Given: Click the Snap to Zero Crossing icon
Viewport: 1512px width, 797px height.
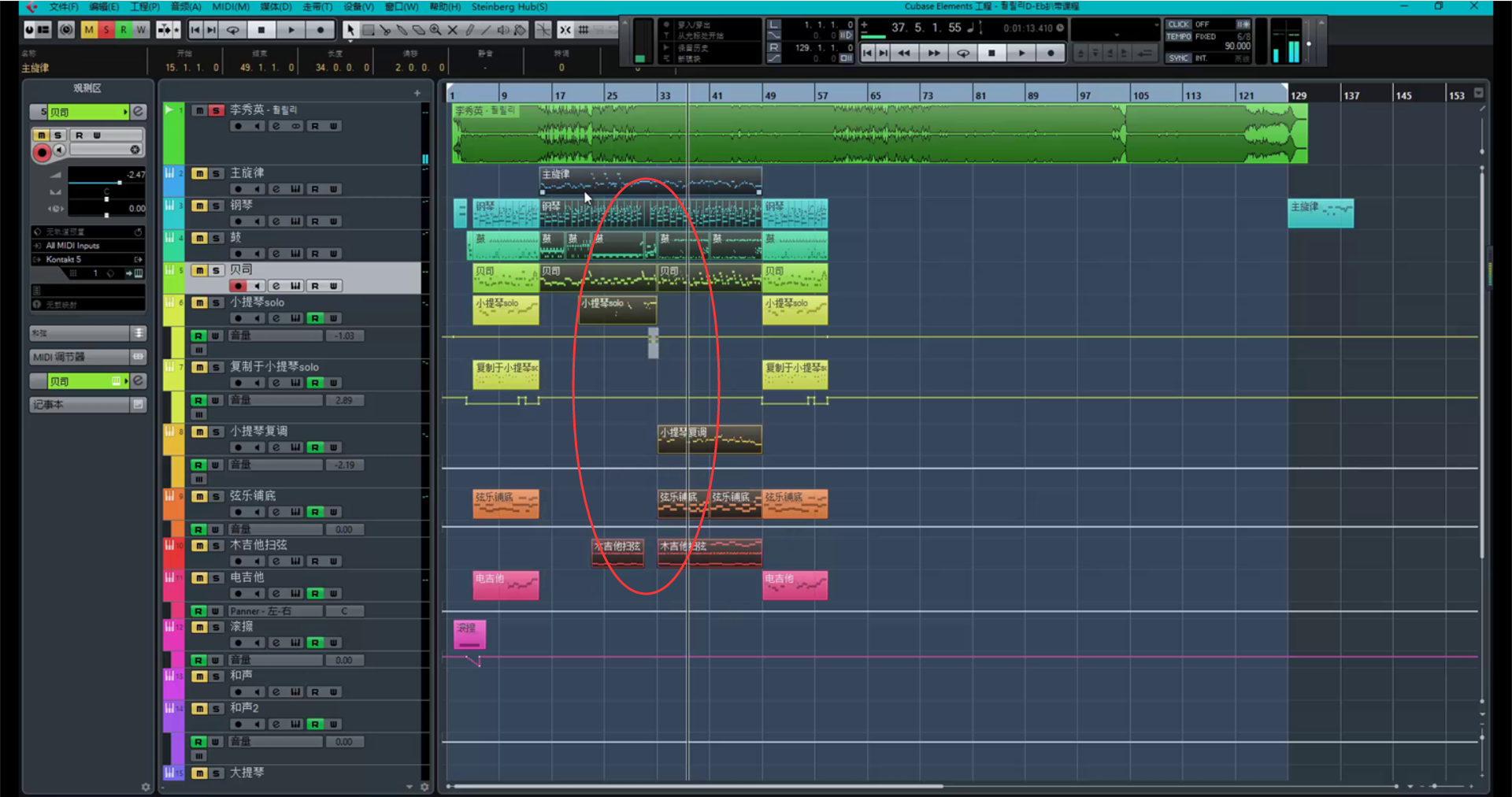Looking at the screenshot, I should pyautogui.click(x=543, y=30).
